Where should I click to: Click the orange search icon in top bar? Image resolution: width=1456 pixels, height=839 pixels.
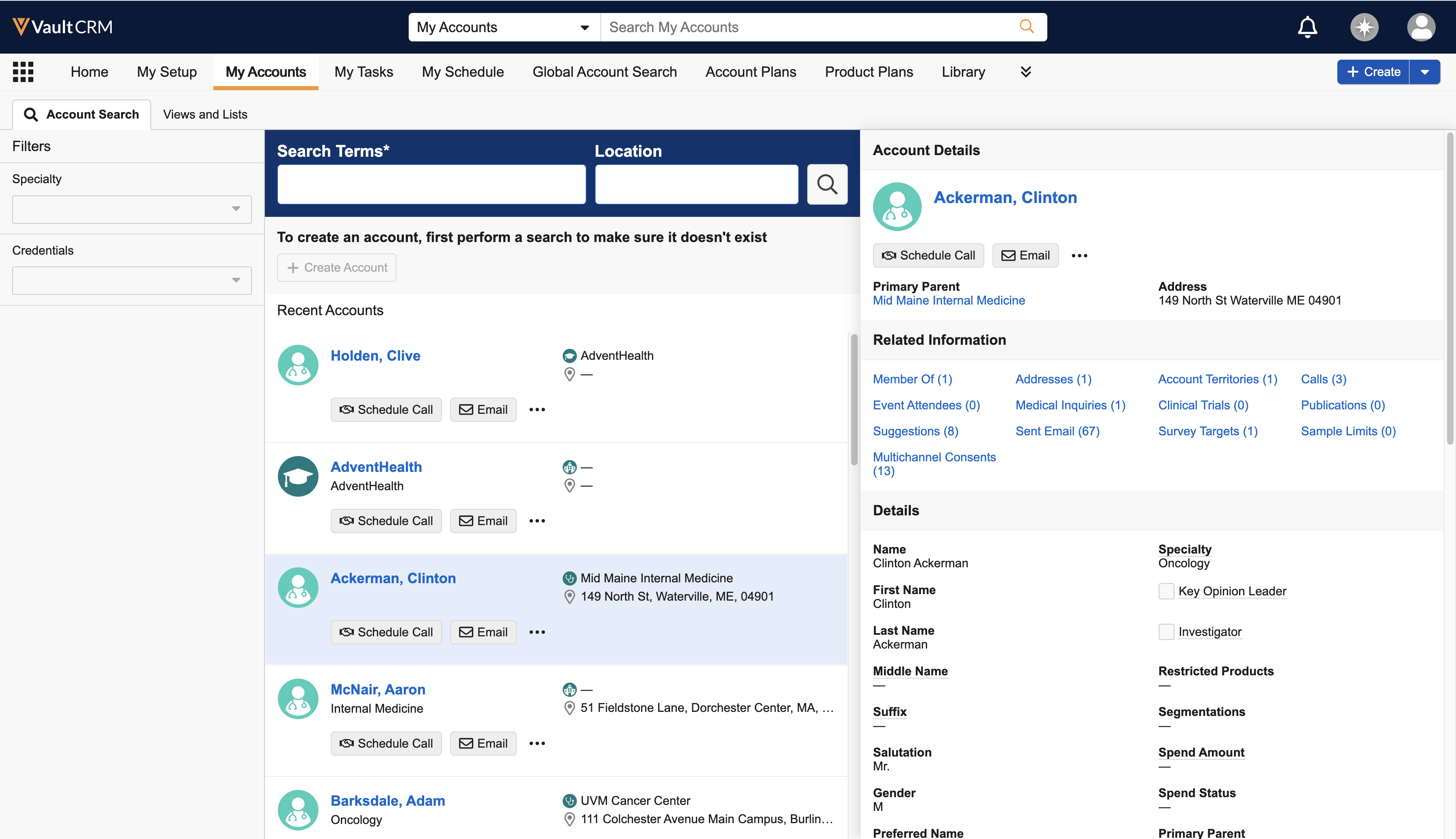point(1026,26)
